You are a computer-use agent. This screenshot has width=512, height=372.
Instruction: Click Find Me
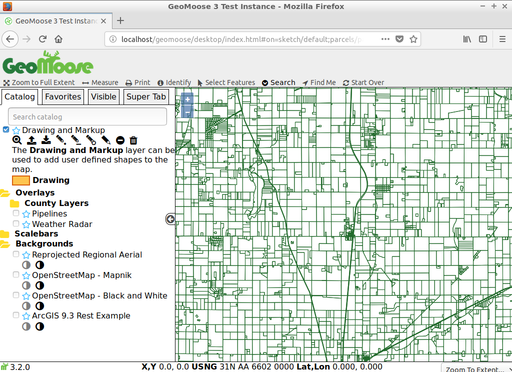click(x=319, y=83)
